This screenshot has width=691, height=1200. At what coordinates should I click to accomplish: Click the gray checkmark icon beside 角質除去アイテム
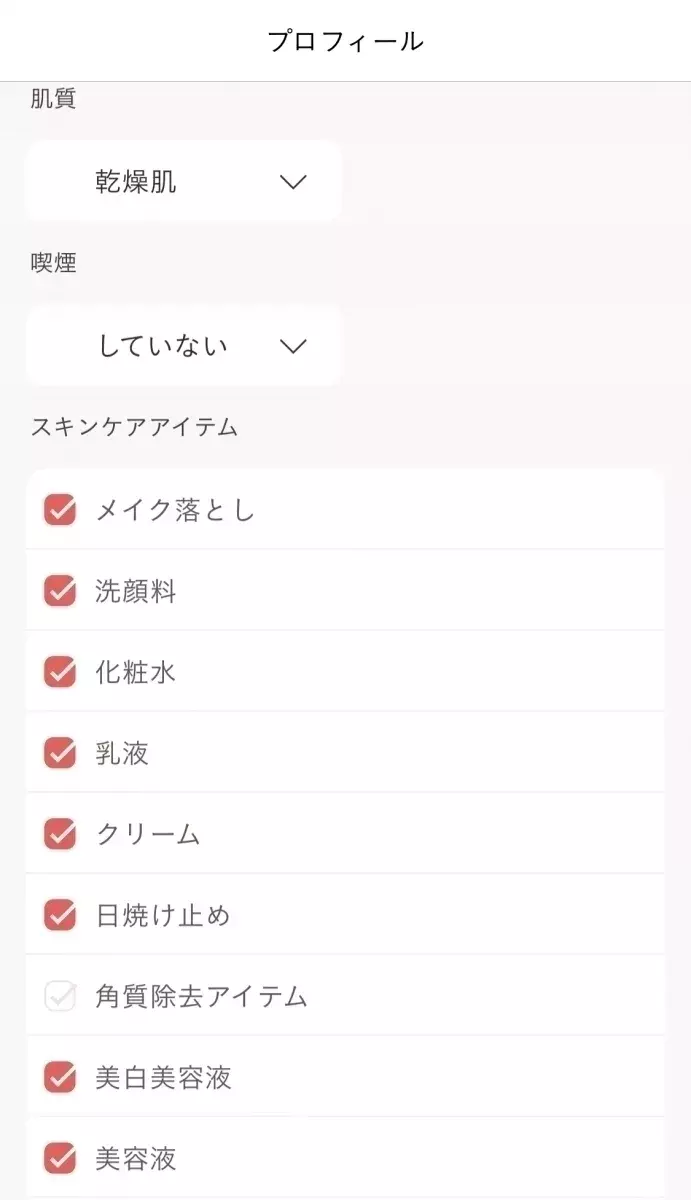tap(59, 996)
